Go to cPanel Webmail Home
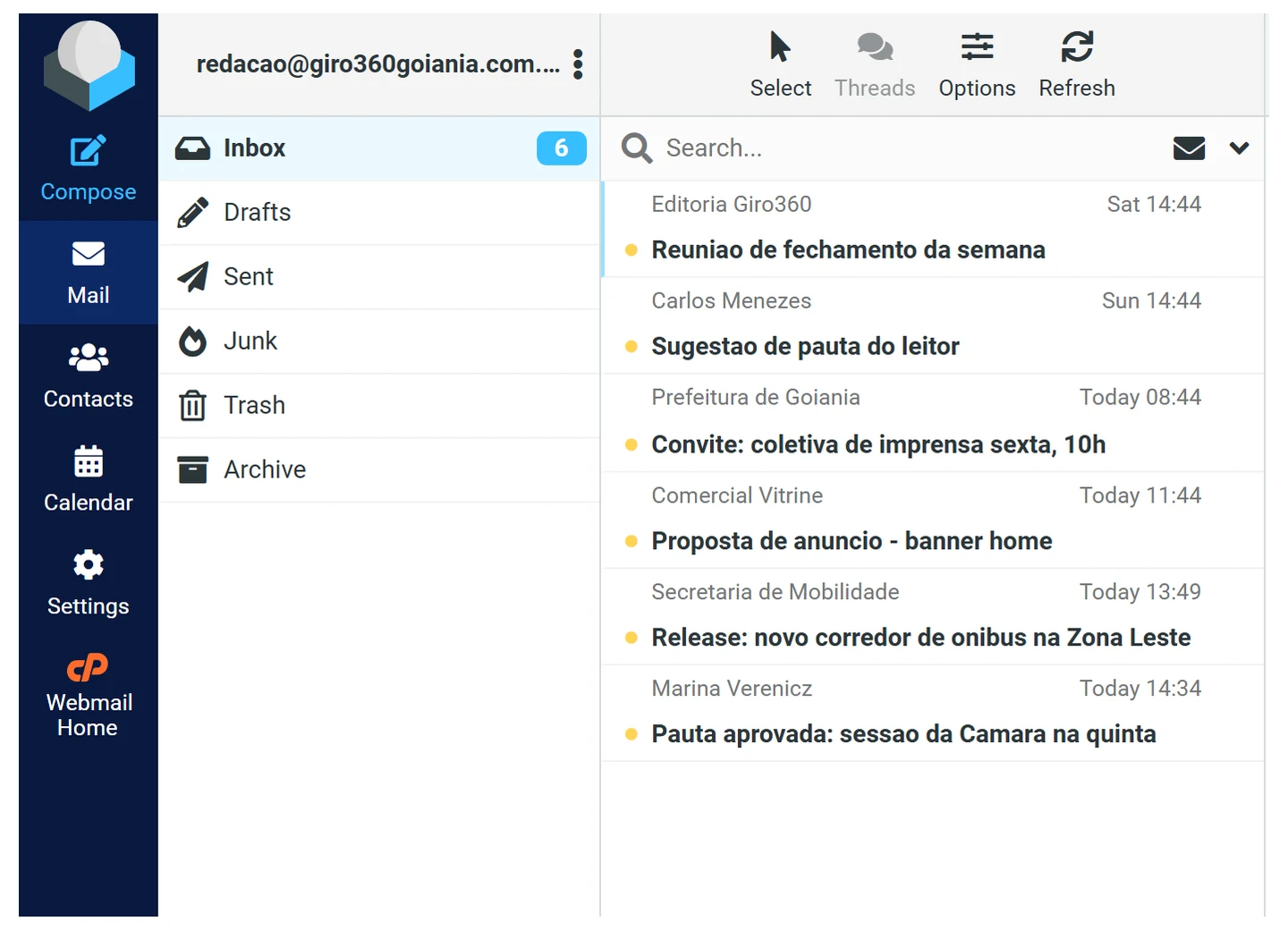Screen dimensions: 1288x930 click(89, 695)
